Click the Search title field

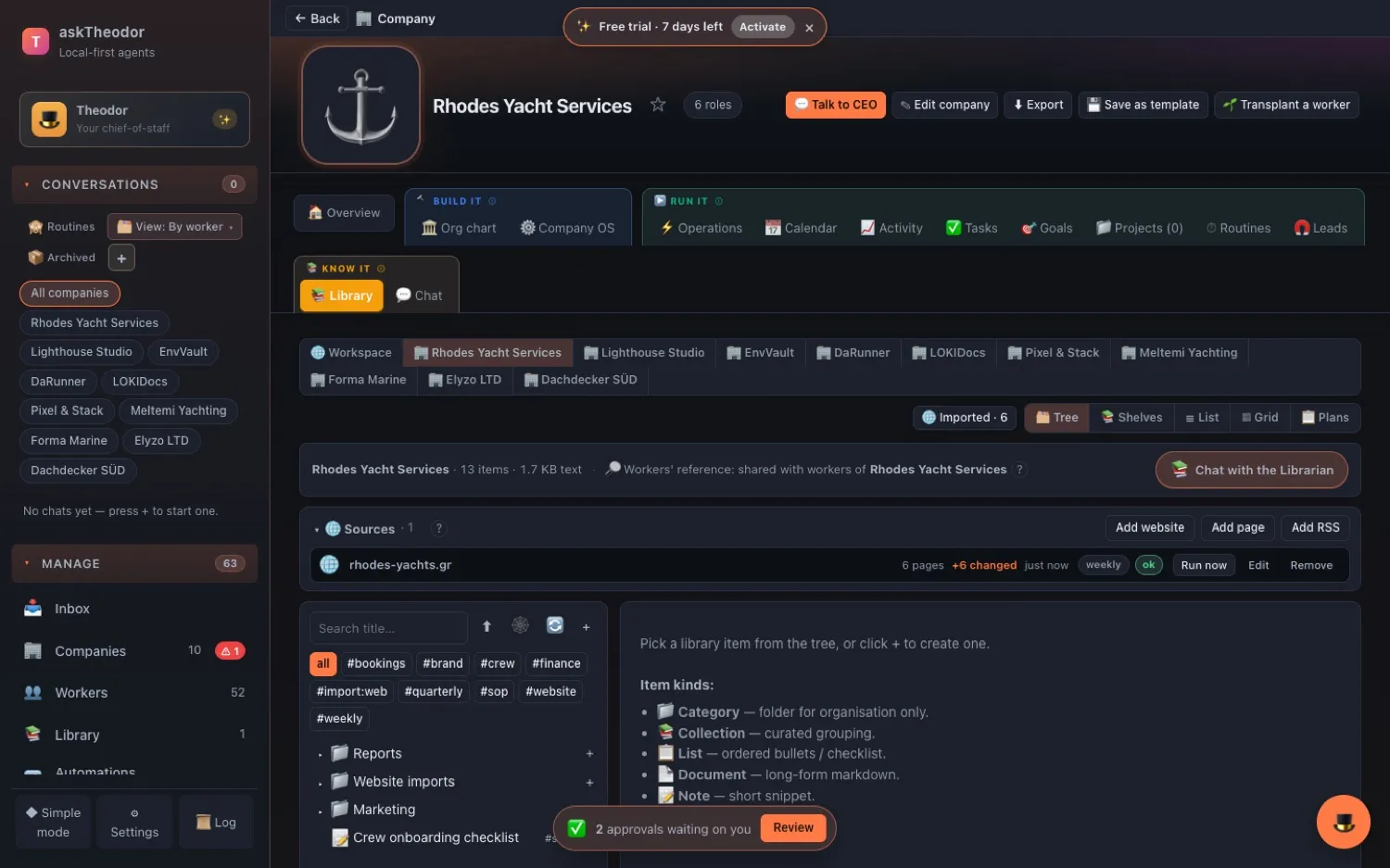point(388,628)
